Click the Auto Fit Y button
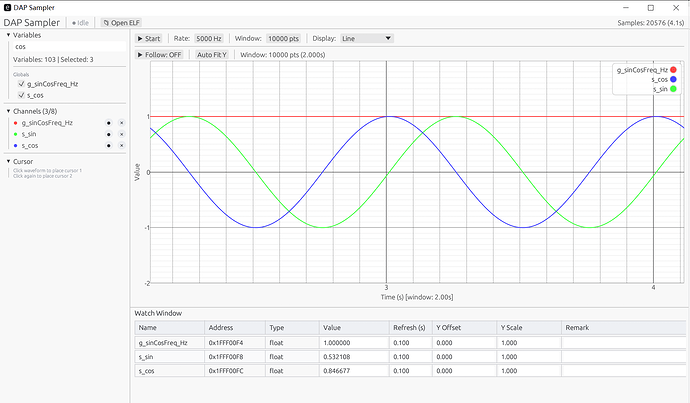Screen dimensions: 690x403 point(212,55)
